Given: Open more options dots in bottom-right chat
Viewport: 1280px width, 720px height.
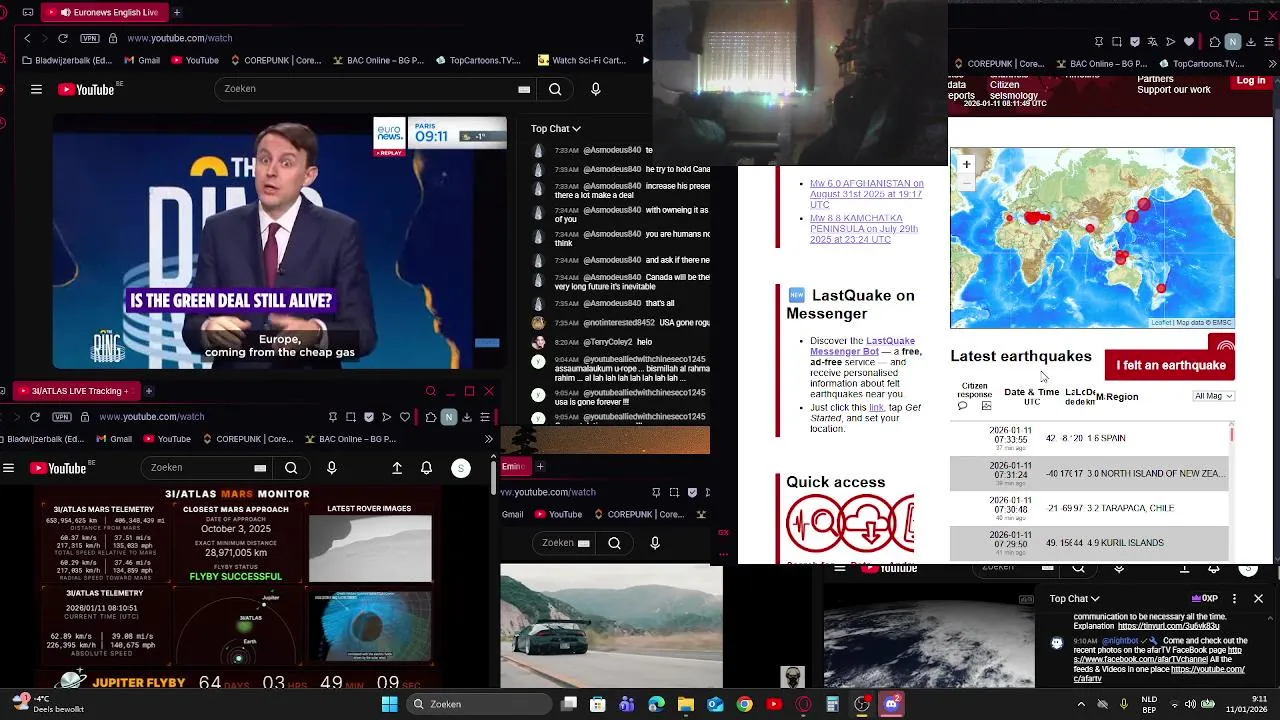Looking at the screenshot, I should pyautogui.click(x=1234, y=599).
